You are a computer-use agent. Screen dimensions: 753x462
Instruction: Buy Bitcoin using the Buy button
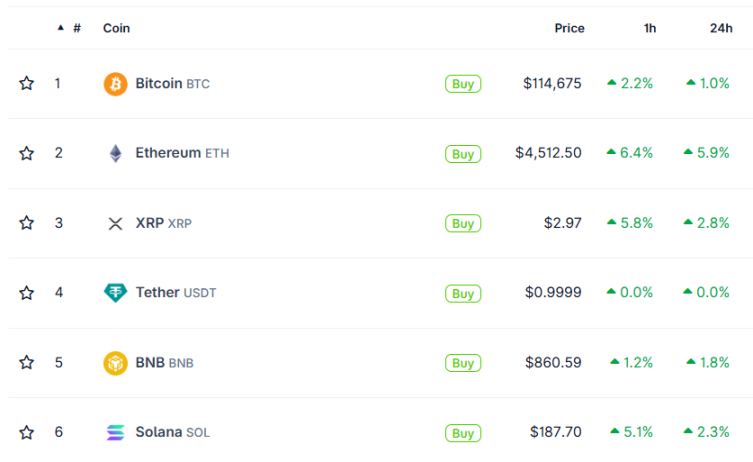coord(463,84)
